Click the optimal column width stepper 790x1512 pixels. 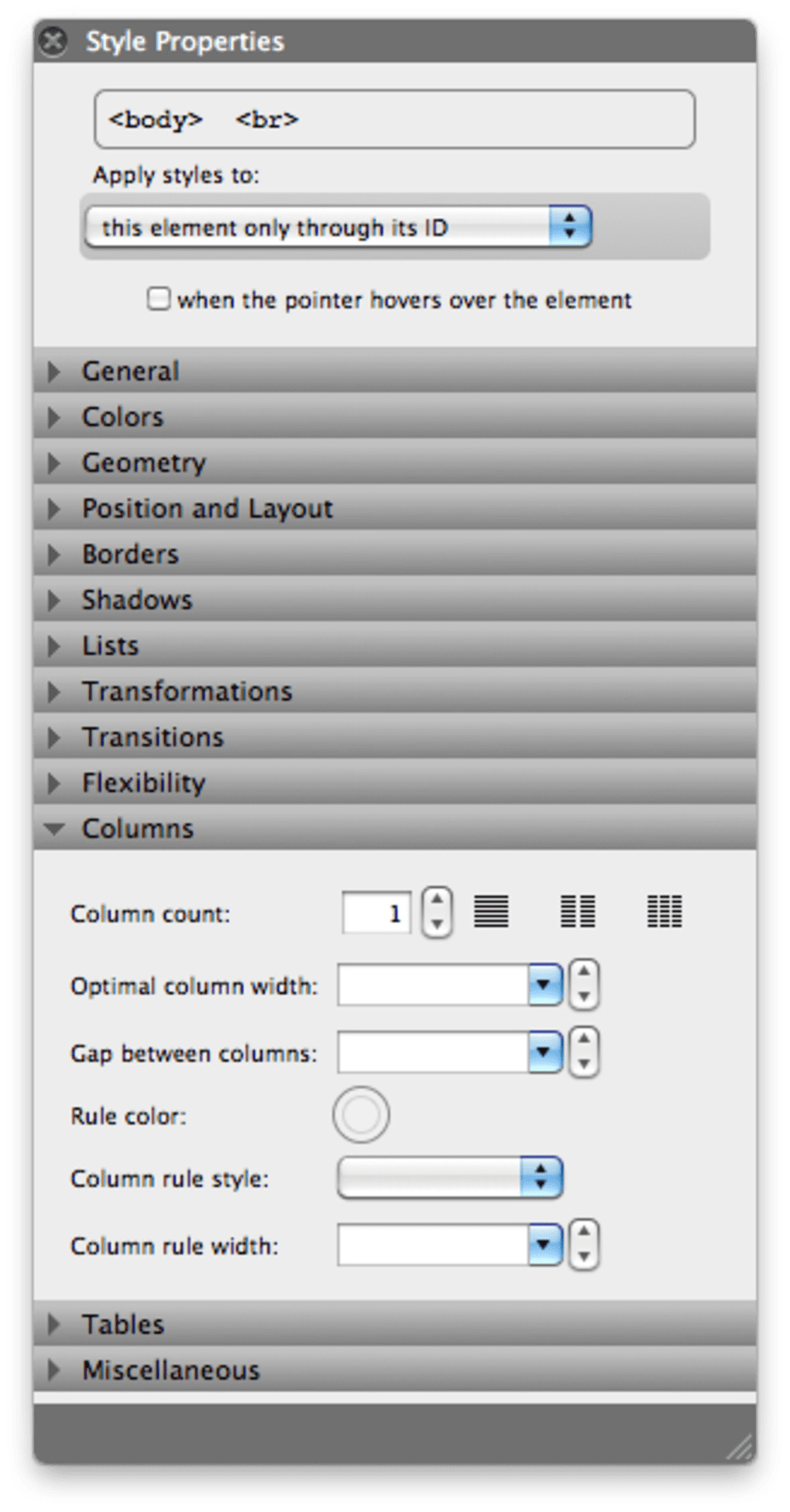(x=584, y=985)
